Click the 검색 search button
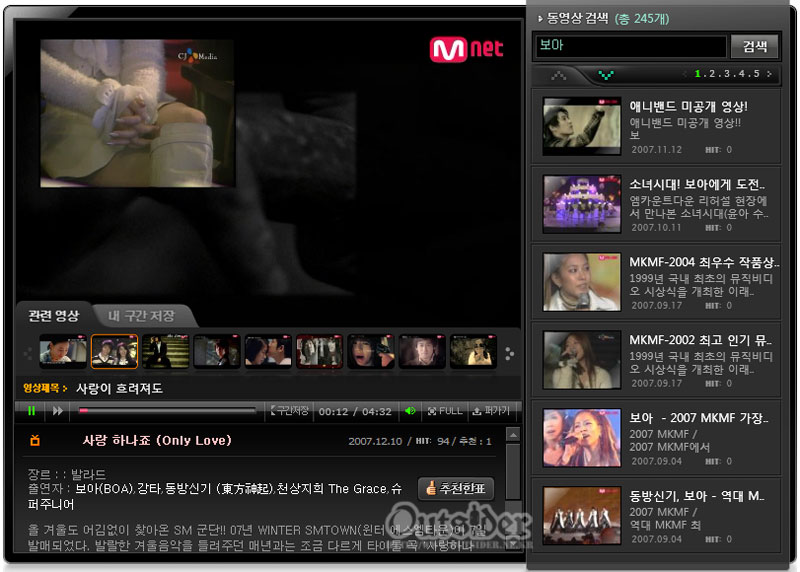800x572 pixels. coord(755,46)
